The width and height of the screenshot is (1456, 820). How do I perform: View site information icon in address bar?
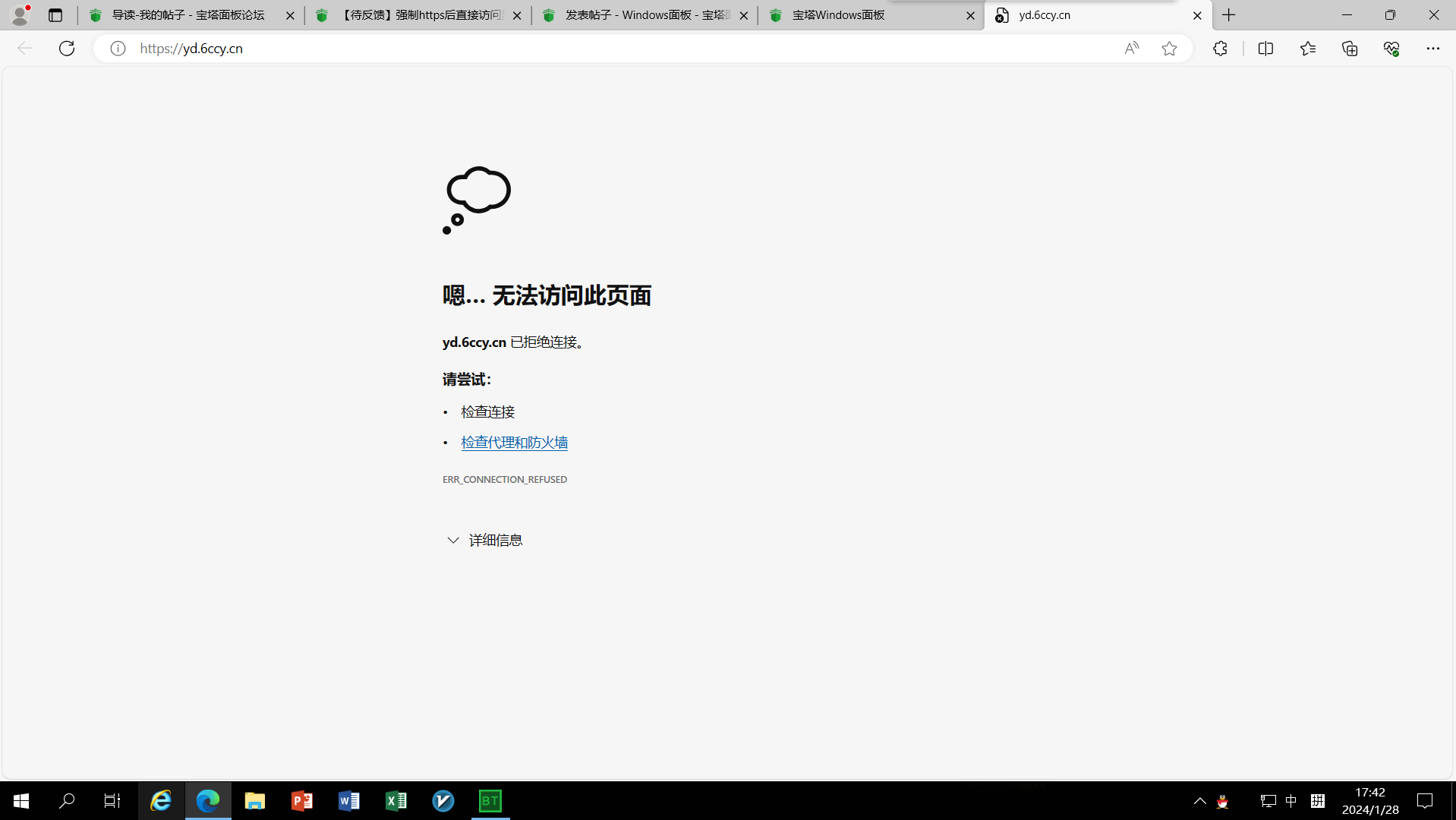click(x=118, y=49)
